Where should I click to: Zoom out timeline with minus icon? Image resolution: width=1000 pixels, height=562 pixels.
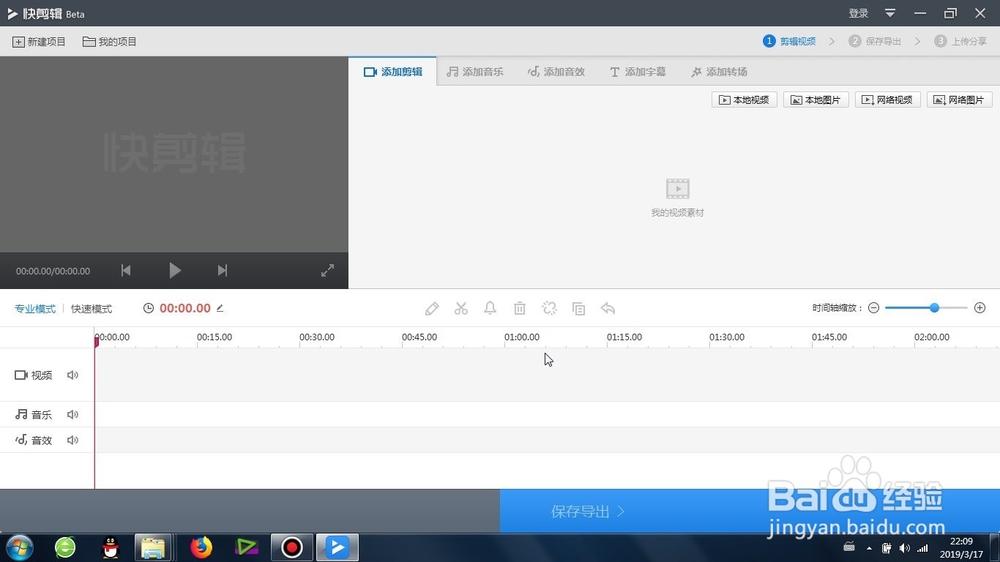coord(874,308)
